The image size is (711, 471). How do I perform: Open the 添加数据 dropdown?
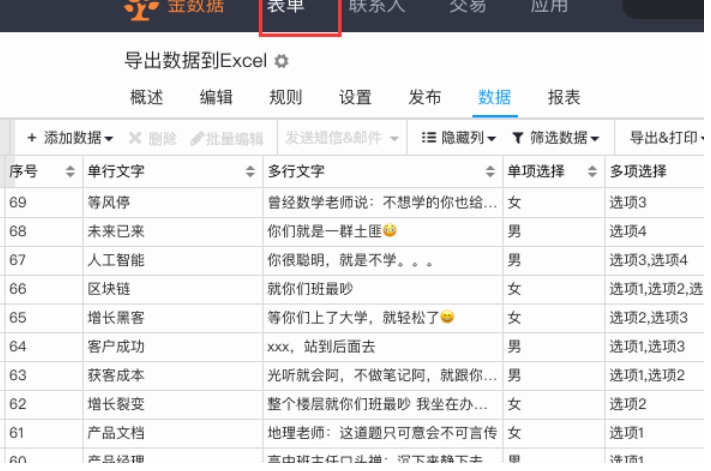tap(70, 138)
